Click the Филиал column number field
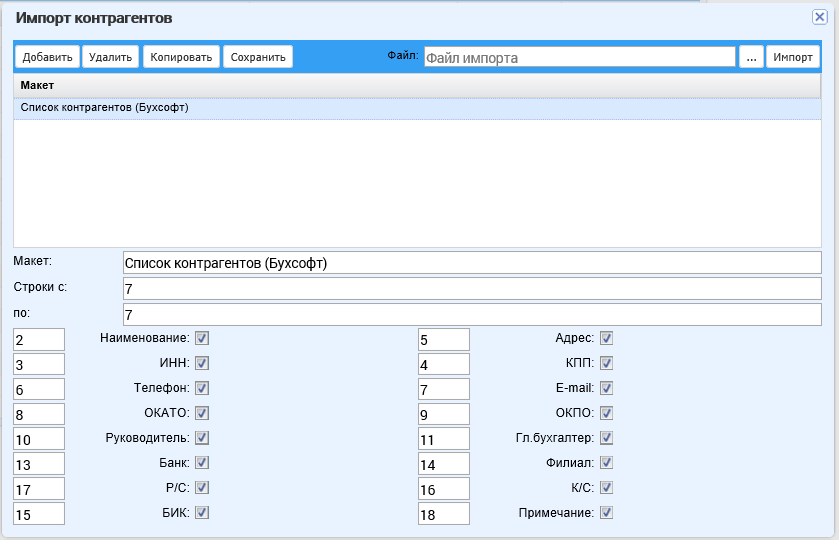Image resolution: width=839 pixels, height=540 pixels. click(x=444, y=463)
